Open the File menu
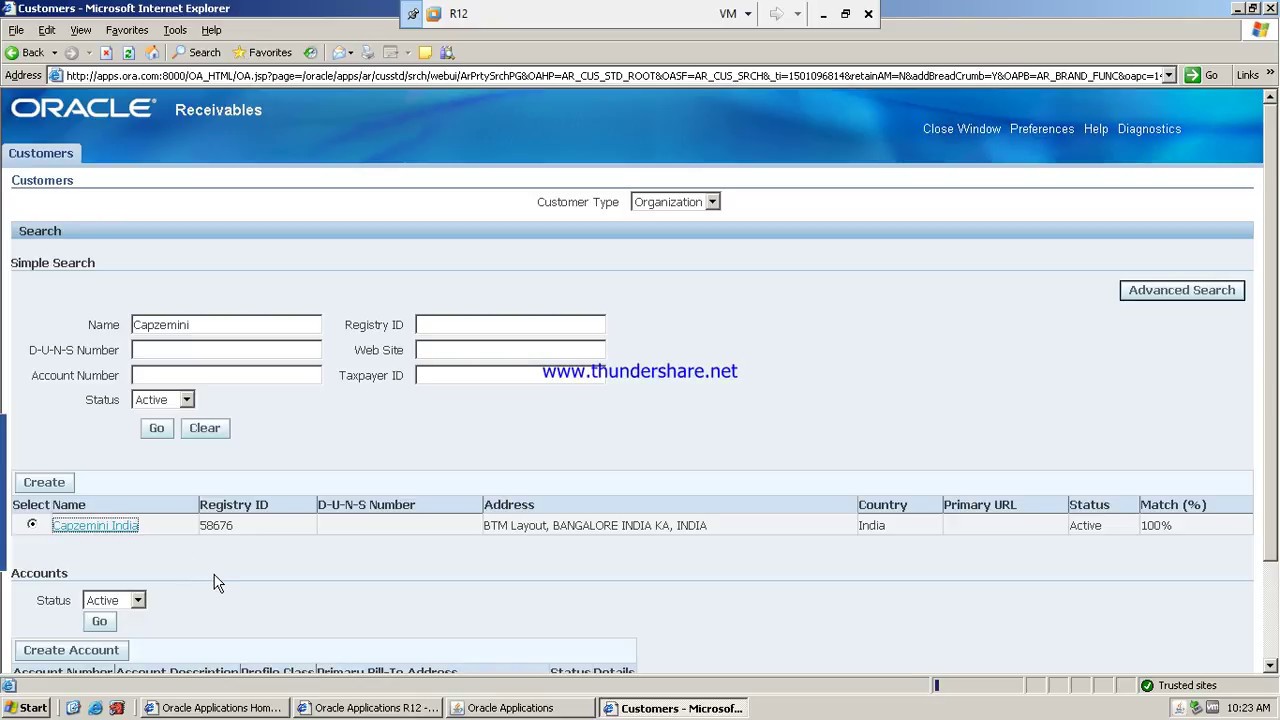Viewport: 1280px width, 720px height. coord(16,30)
